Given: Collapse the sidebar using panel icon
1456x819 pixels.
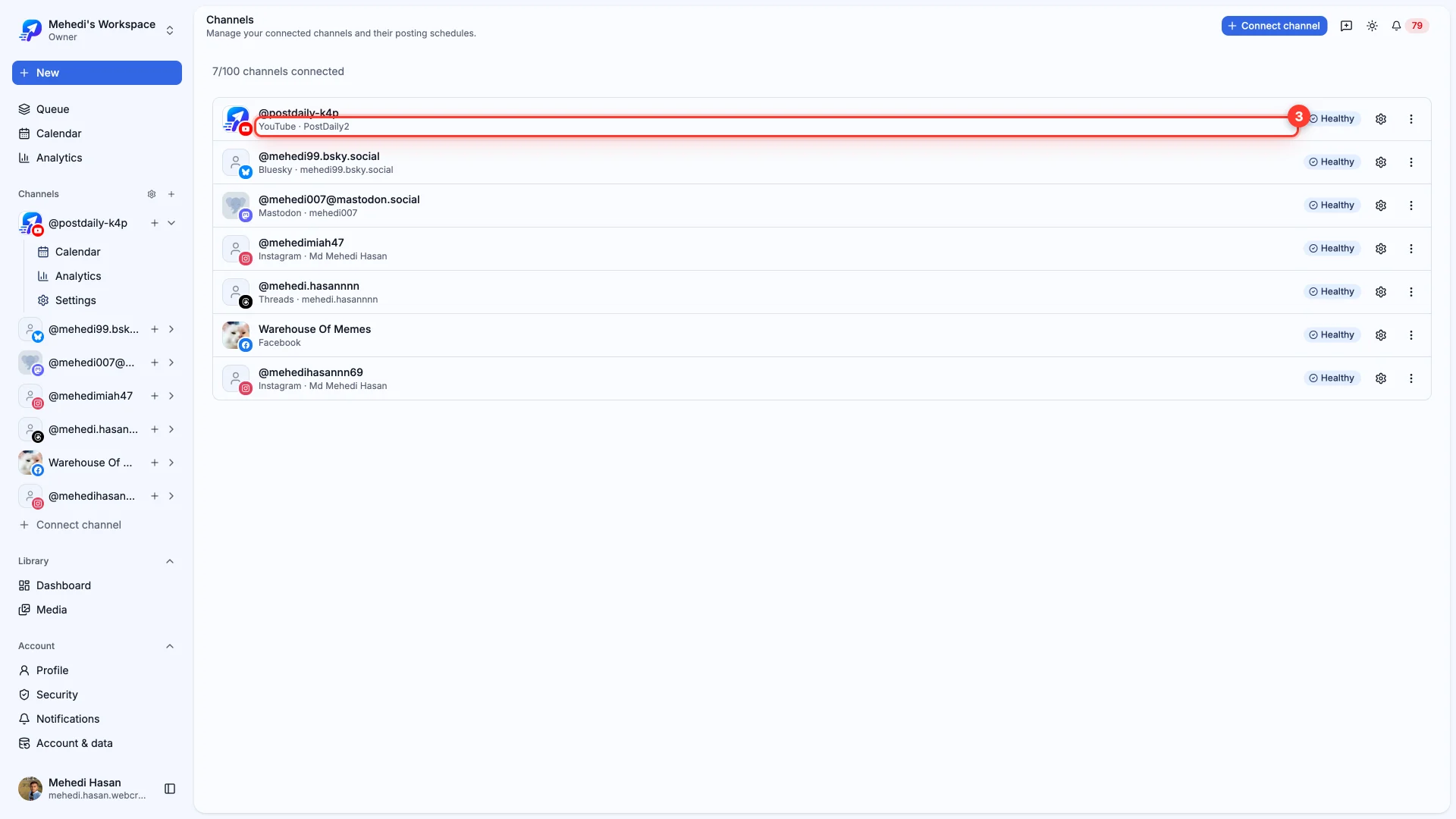Looking at the screenshot, I should 170,789.
